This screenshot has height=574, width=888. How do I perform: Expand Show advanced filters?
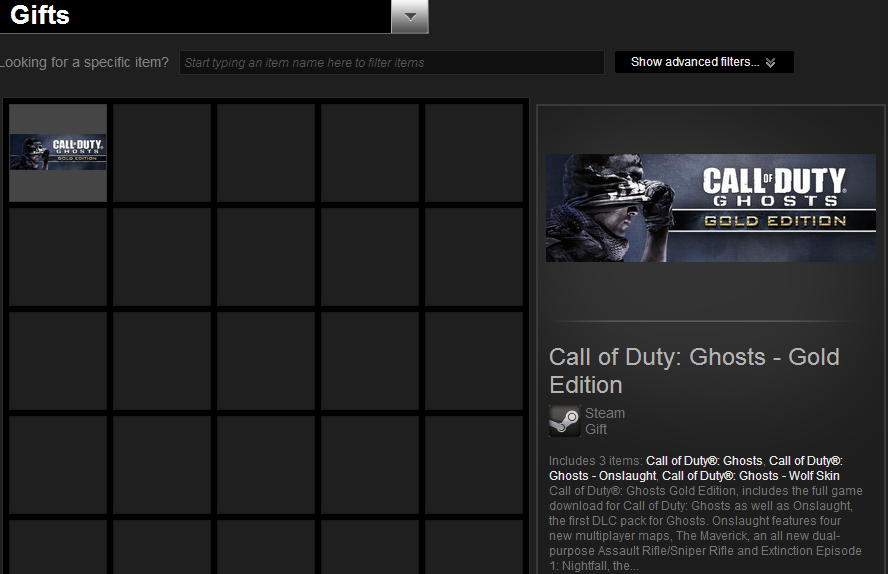tap(704, 62)
